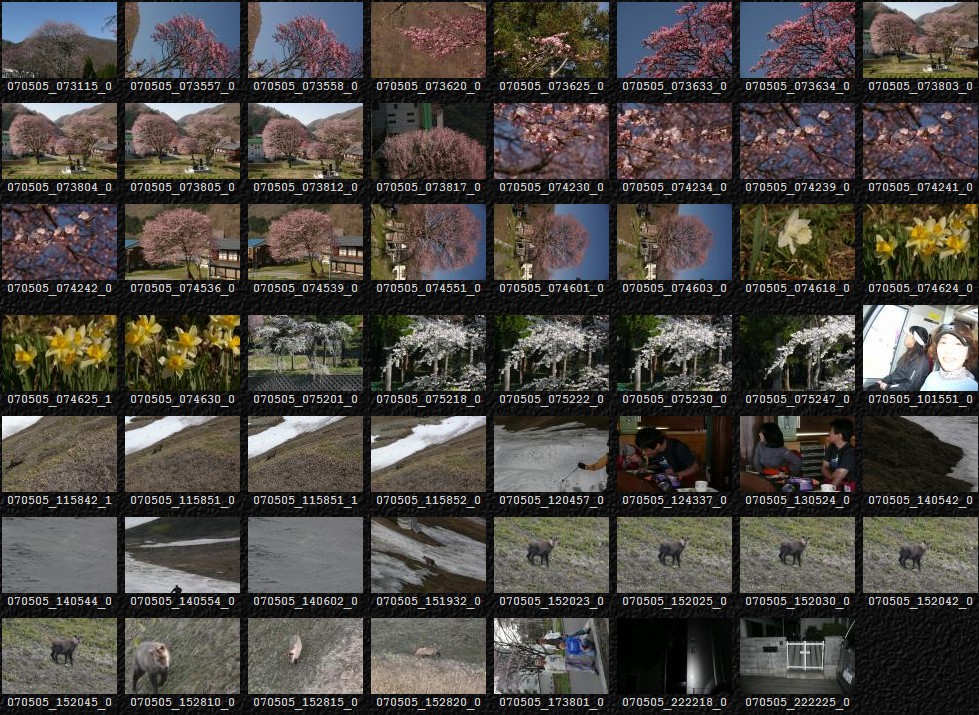Select the caption 070505_140542_0

(920, 500)
